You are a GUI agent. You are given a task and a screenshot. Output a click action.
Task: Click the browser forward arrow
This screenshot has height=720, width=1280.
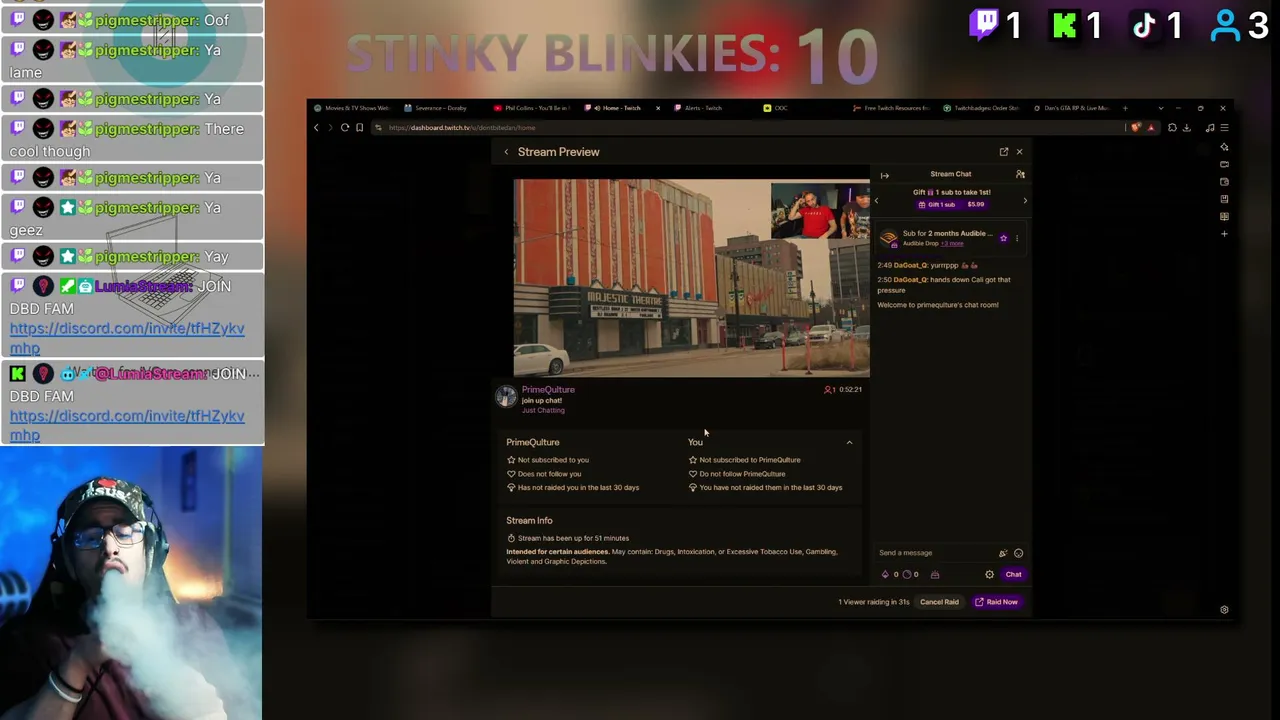[330, 128]
